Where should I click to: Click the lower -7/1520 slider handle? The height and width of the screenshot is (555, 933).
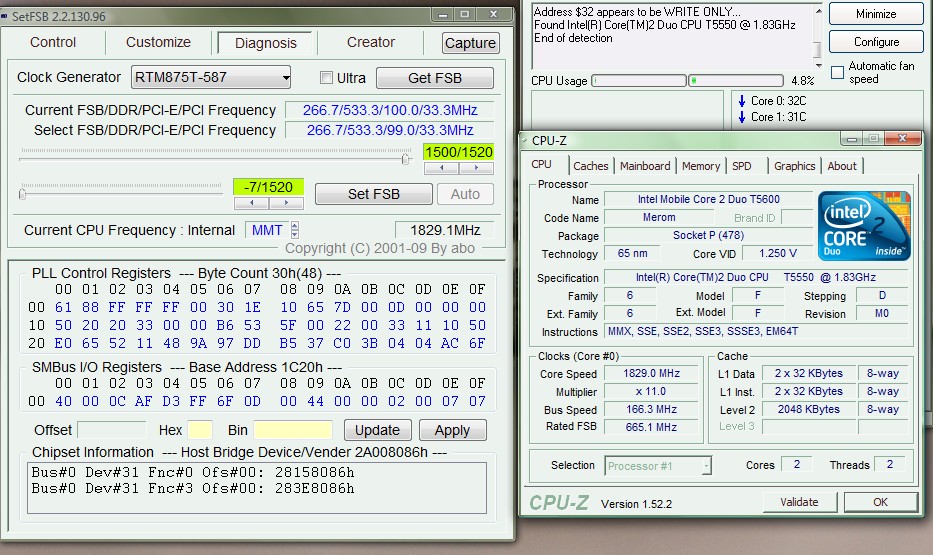point(23,193)
